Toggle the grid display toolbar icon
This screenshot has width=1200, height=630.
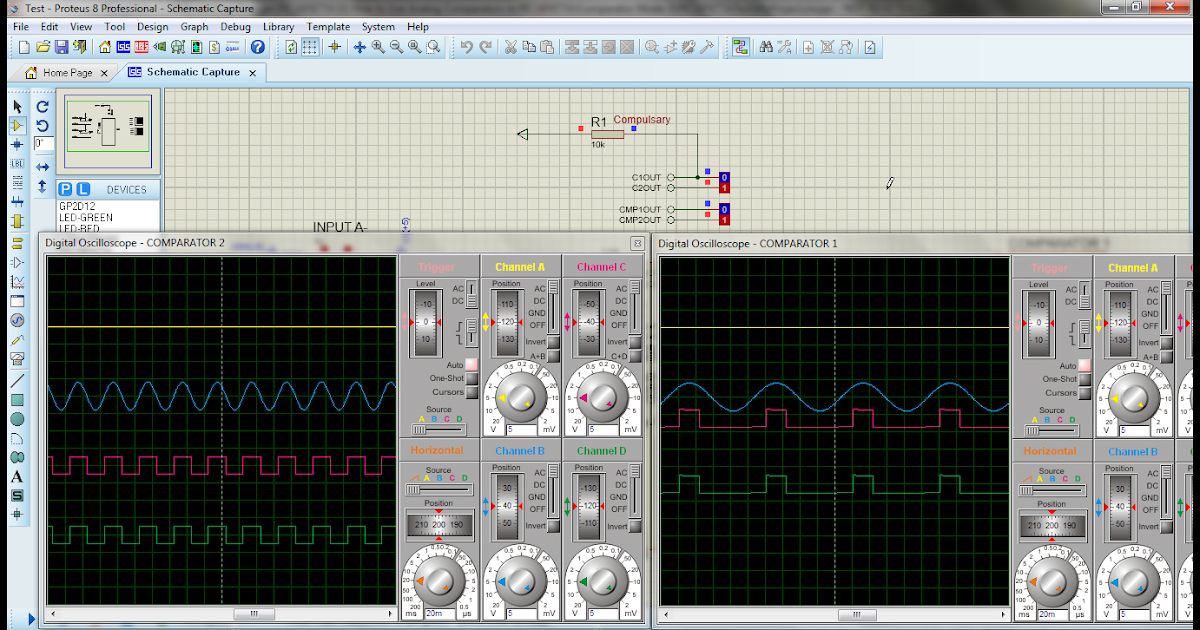pos(309,47)
